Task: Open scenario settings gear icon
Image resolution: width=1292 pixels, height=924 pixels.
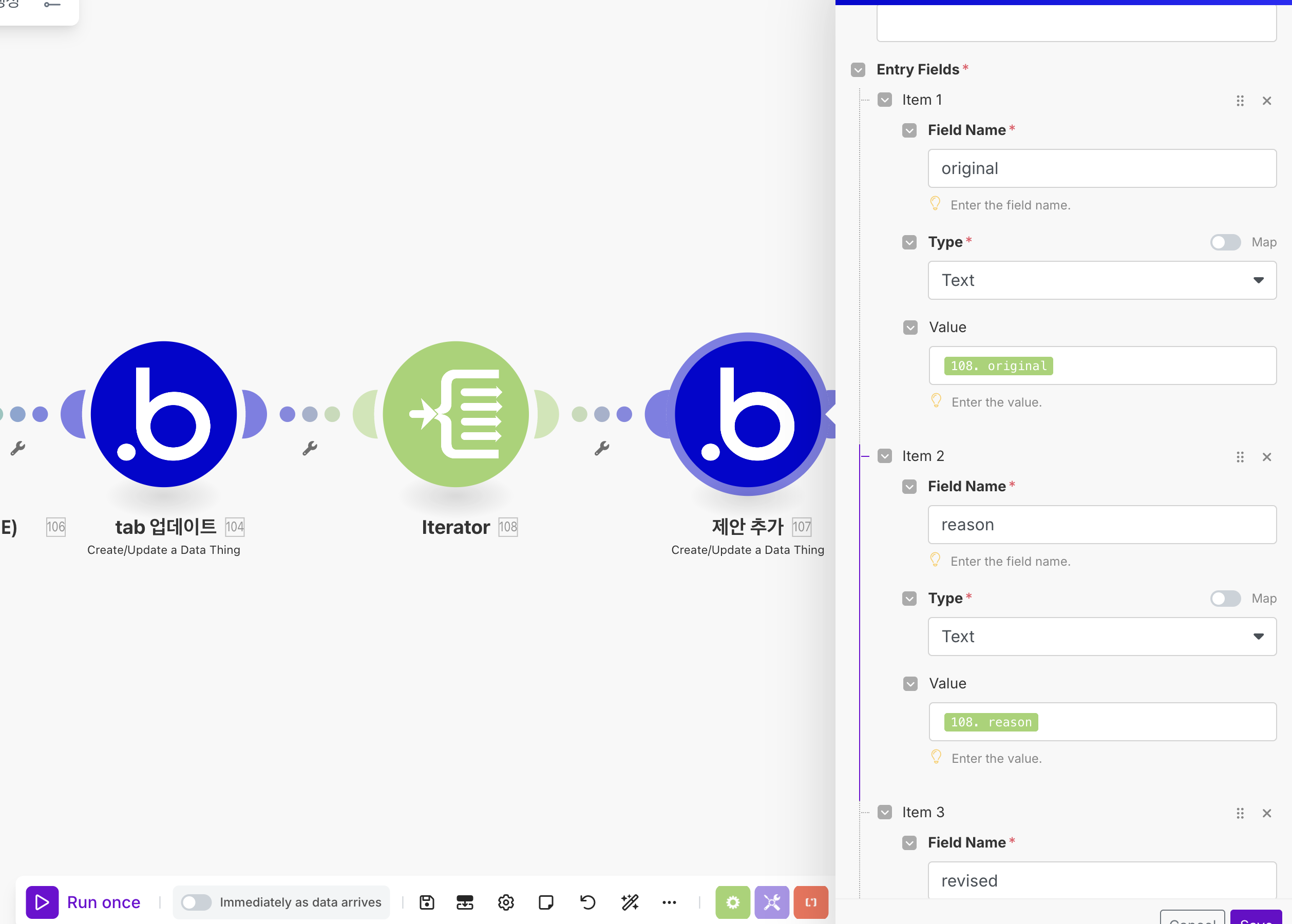Action: [505, 902]
